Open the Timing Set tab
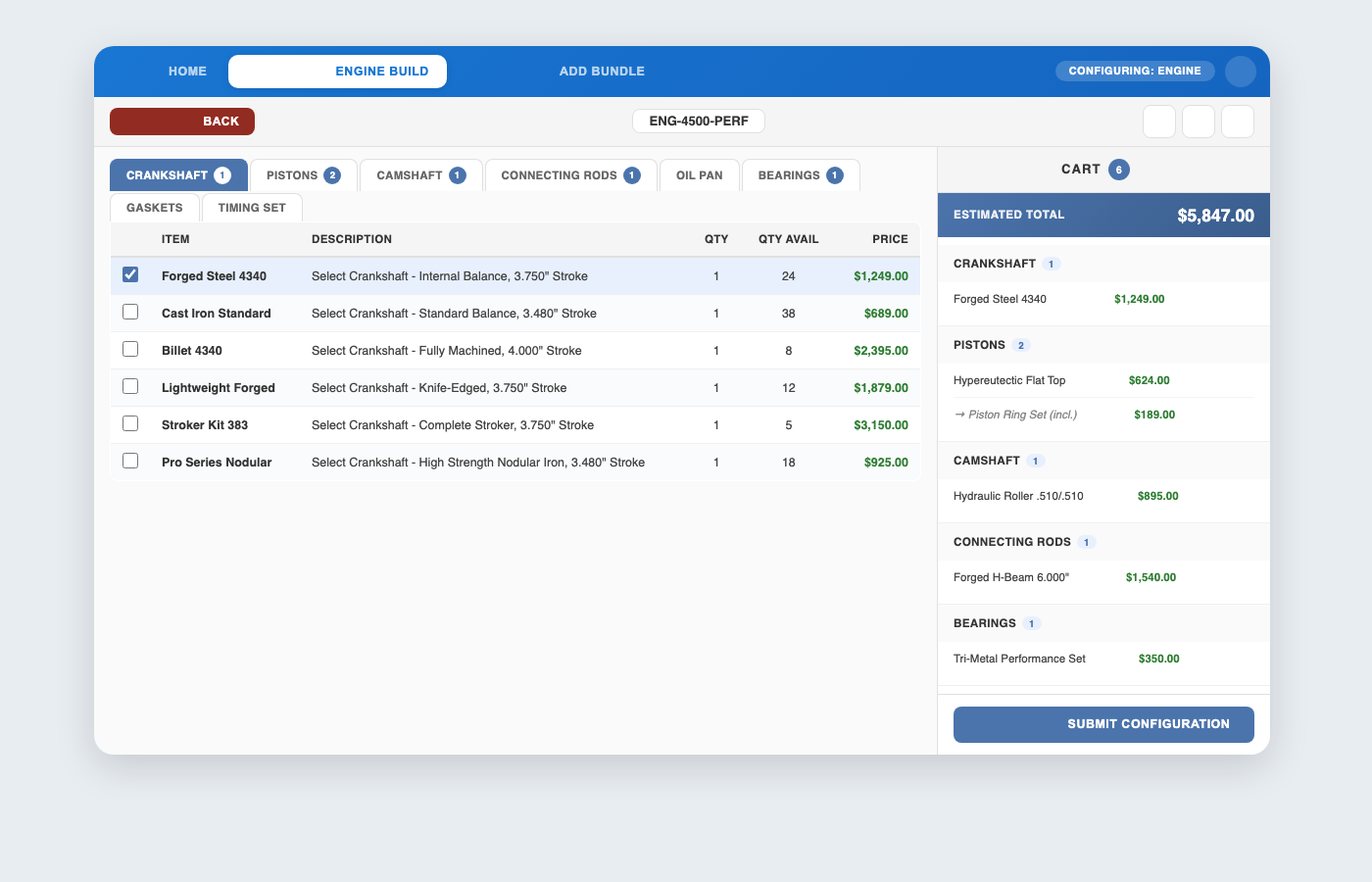The width and height of the screenshot is (1372, 882). click(x=252, y=207)
